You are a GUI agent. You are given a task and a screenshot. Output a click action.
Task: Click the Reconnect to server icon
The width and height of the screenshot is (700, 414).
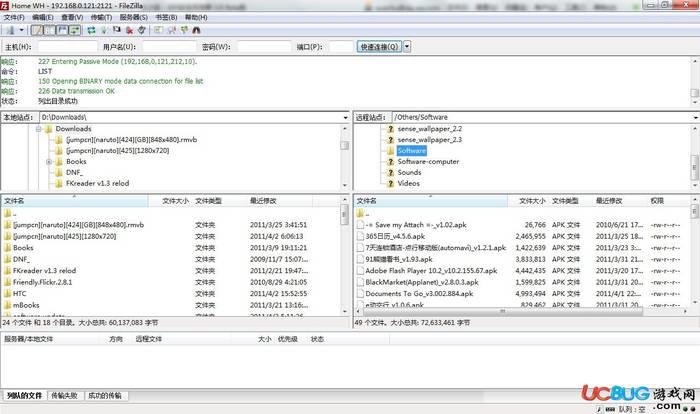coord(142,30)
